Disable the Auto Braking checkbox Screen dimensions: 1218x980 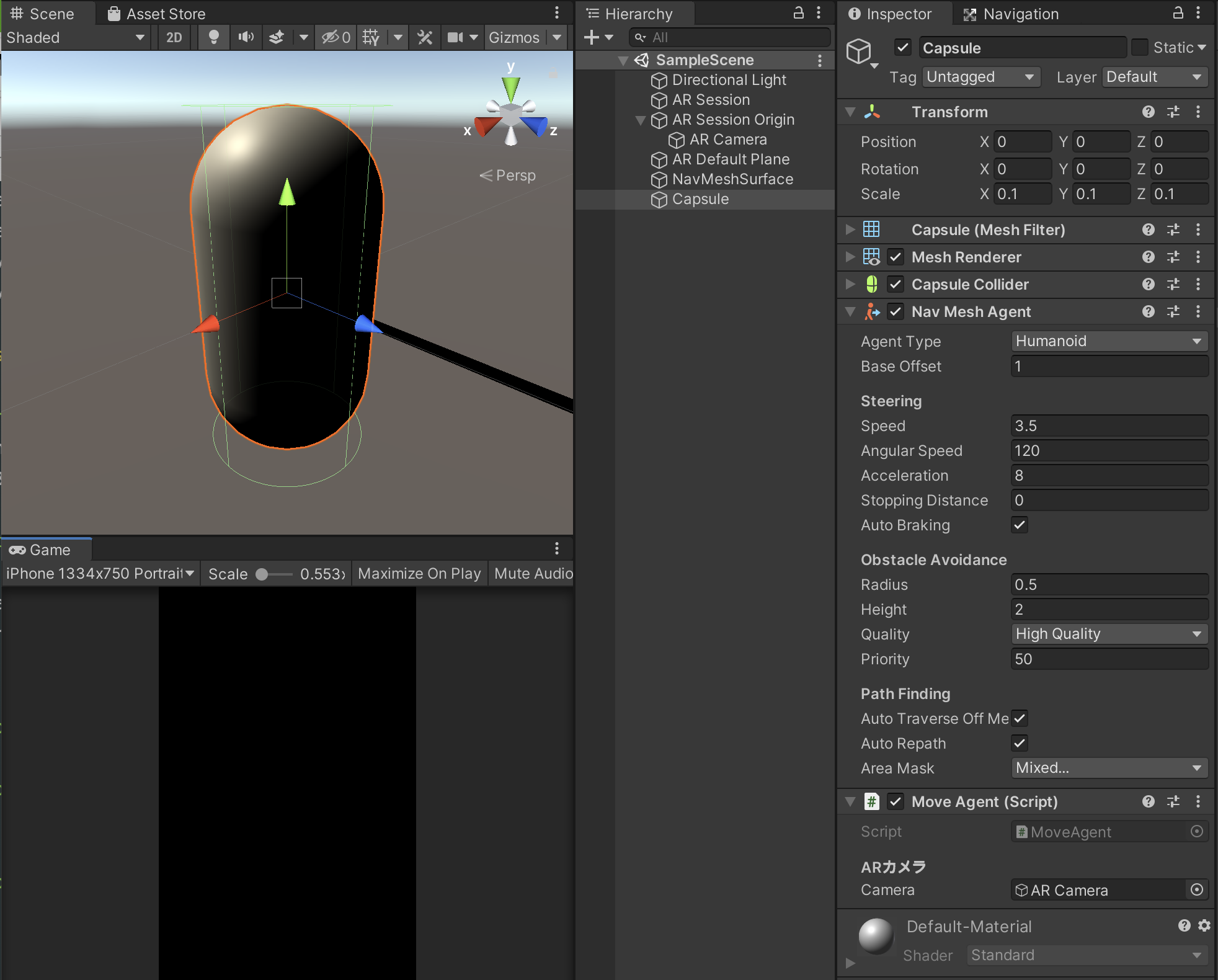coord(1020,525)
